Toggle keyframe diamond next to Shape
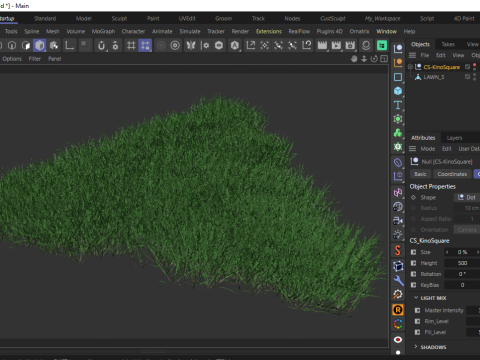480x360 pixels. point(414,197)
